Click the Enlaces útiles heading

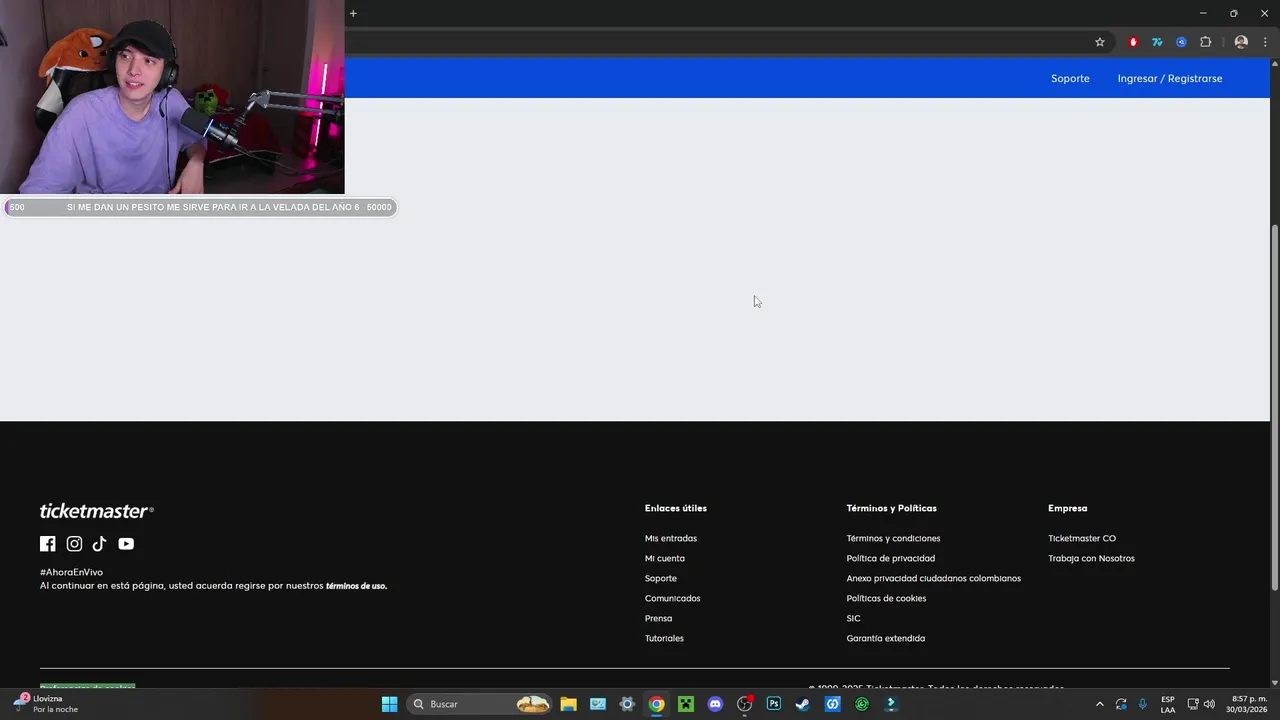pyautogui.click(x=676, y=508)
